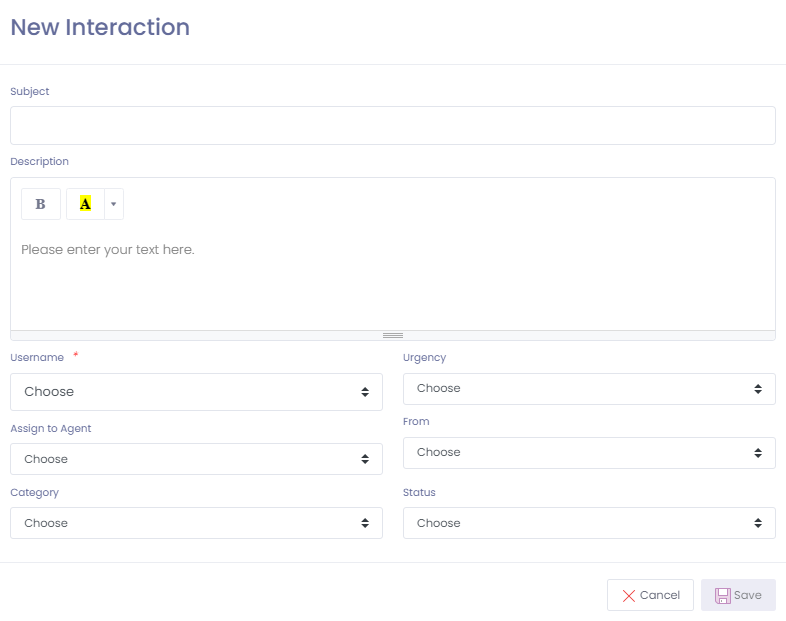Click the Urgency label
786x621 pixels.
tap(424, 358)
